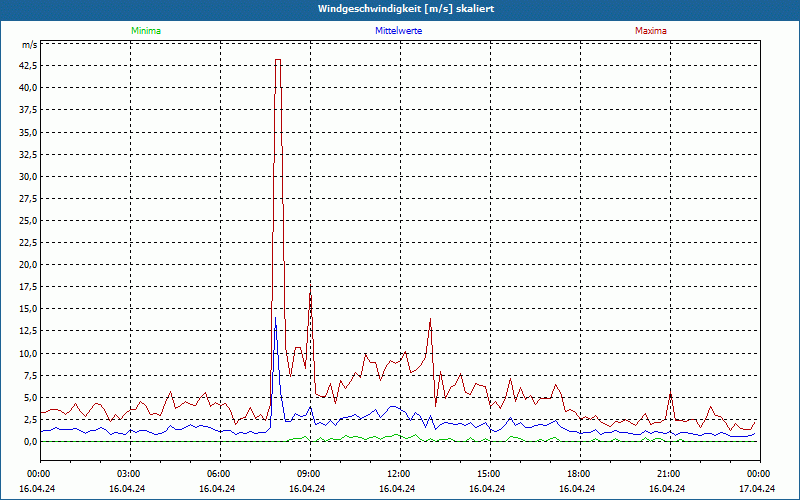This screenshot has height=500, width=800.
Task: Click the chart title Windgeschwindigkeit [m/s] skaliert
Action: (x=406, y=9)
